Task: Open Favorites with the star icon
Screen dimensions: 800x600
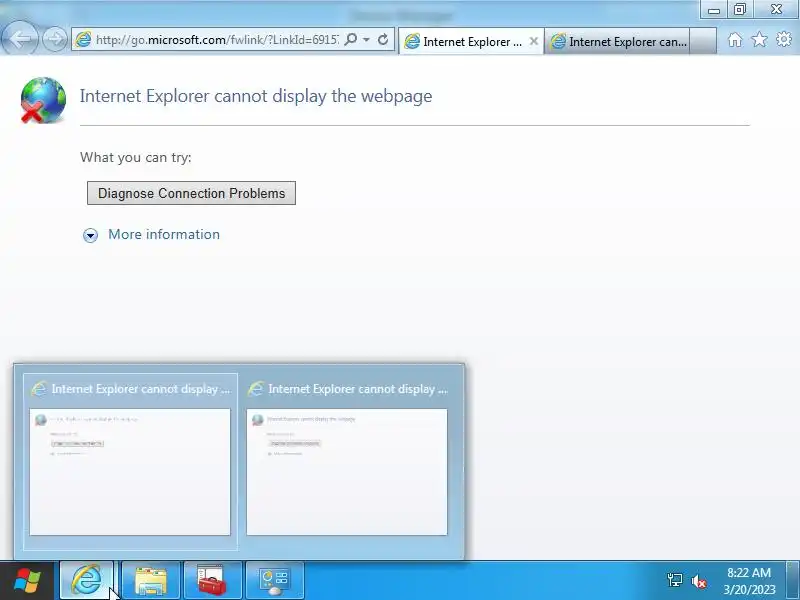Action: tap(759, 39)
